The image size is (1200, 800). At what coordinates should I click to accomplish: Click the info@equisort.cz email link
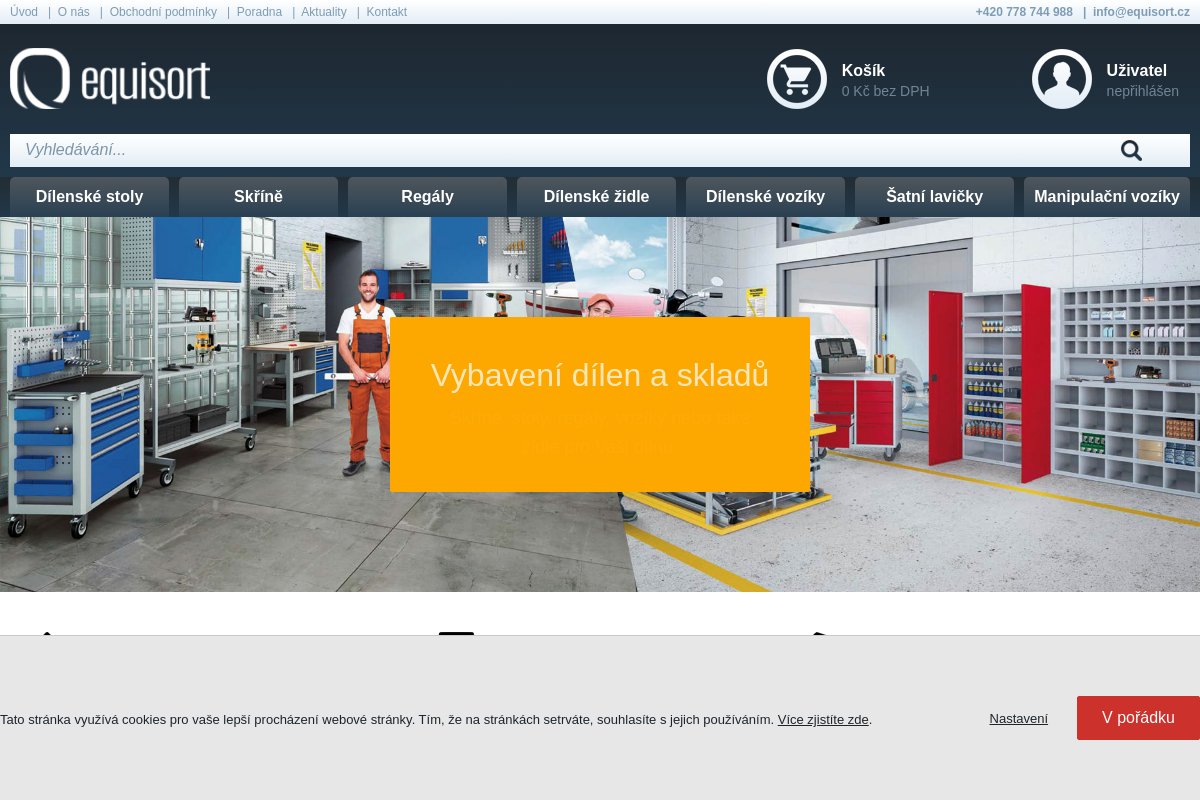coord(1141,12)
